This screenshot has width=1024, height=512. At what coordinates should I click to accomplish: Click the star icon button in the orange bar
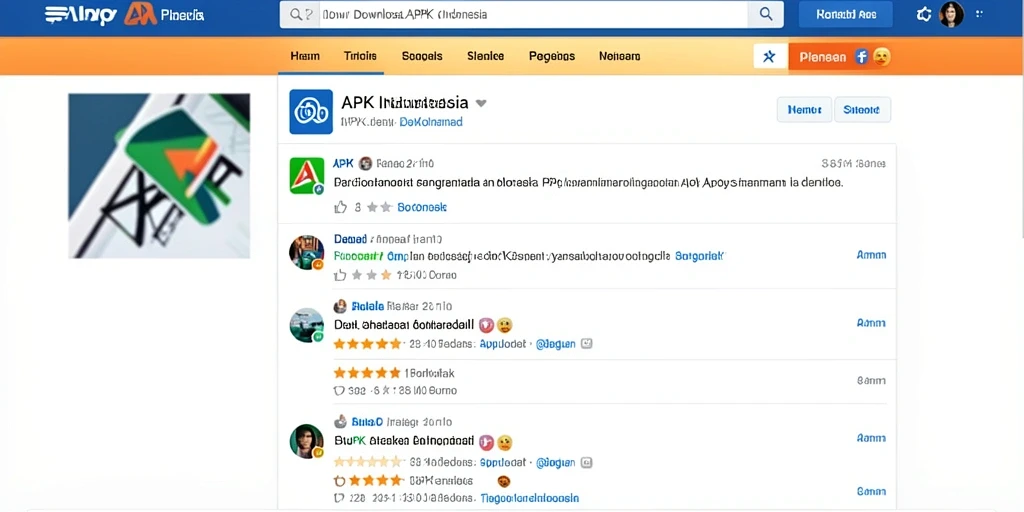point(770,57)
